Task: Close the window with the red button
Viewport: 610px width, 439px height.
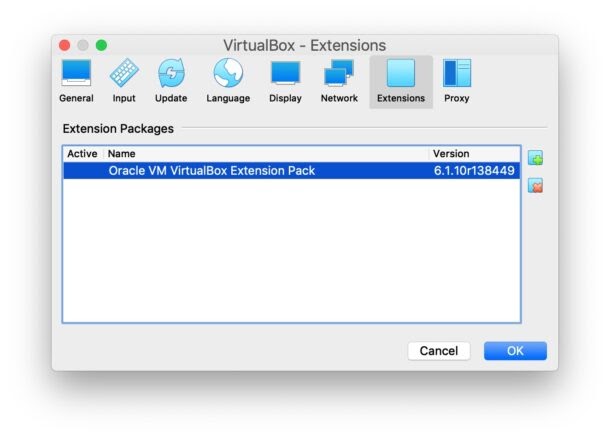Action: click(65, 46)
